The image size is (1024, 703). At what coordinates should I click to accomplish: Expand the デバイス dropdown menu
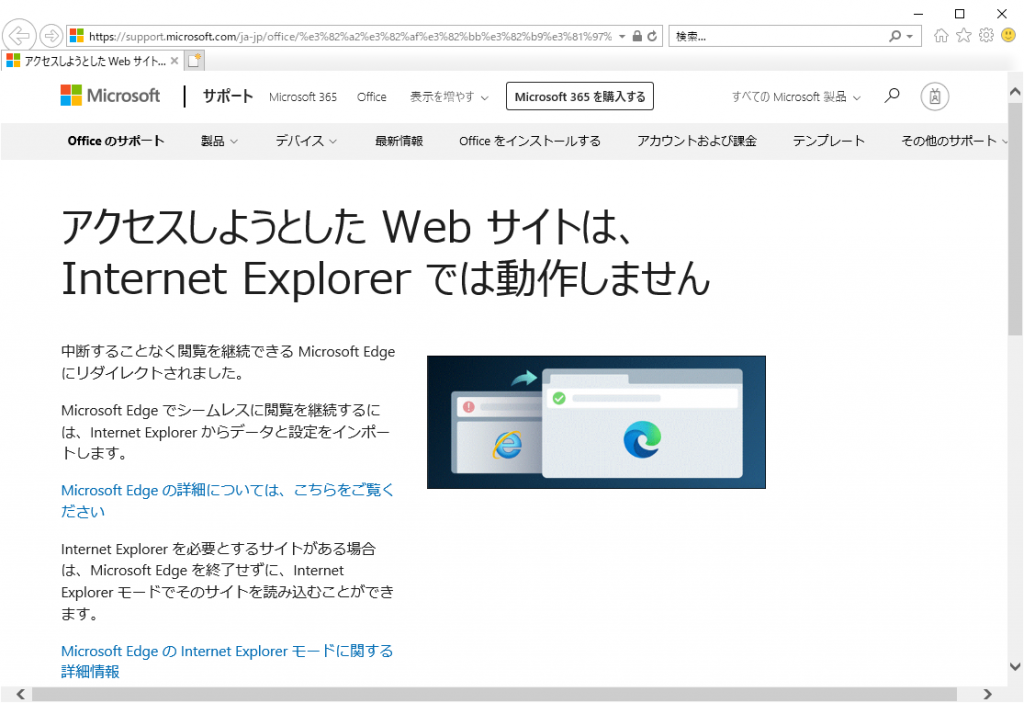tap(306, 140)
